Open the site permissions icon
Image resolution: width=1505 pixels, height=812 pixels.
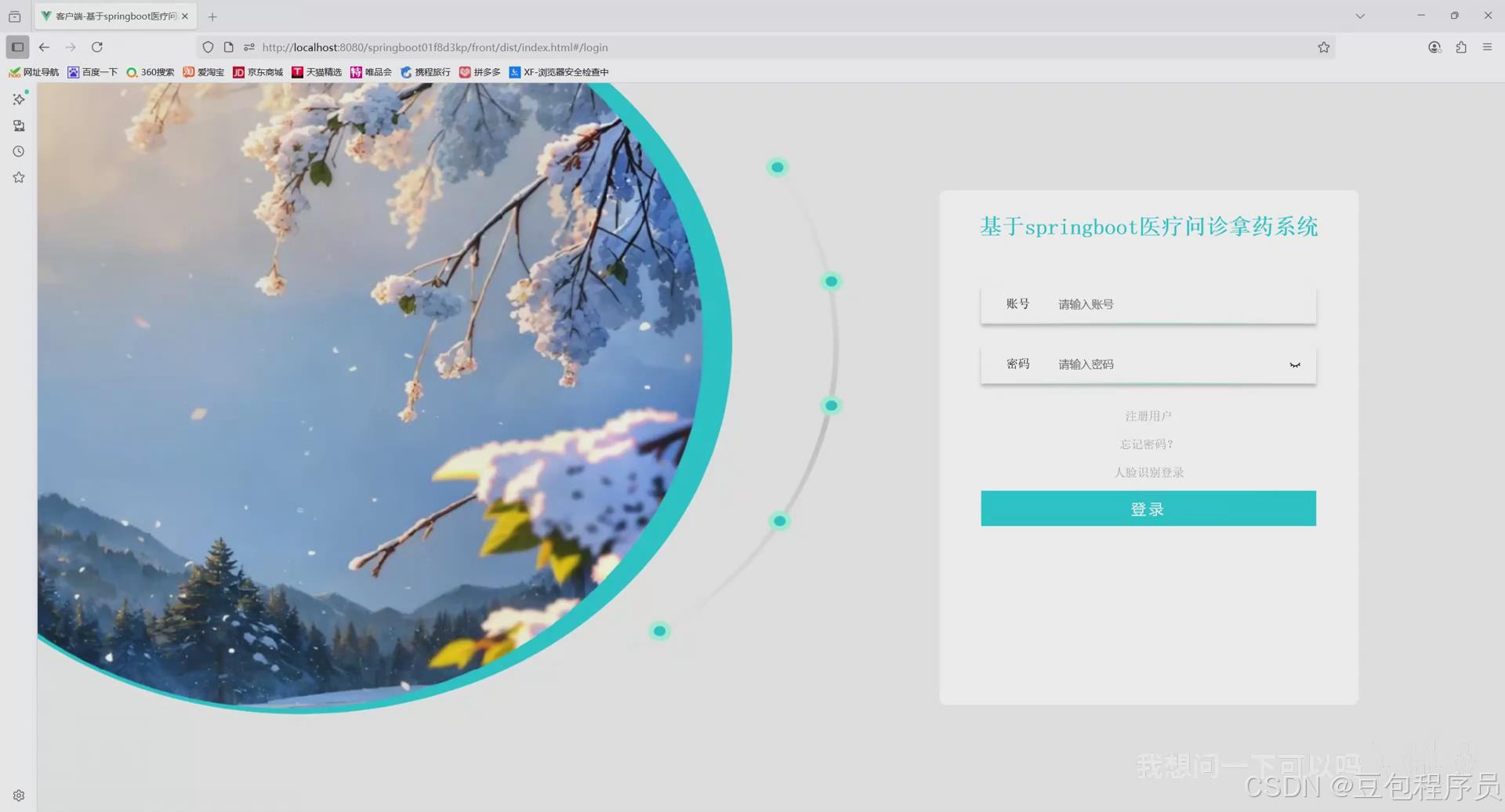coord(249,47)
